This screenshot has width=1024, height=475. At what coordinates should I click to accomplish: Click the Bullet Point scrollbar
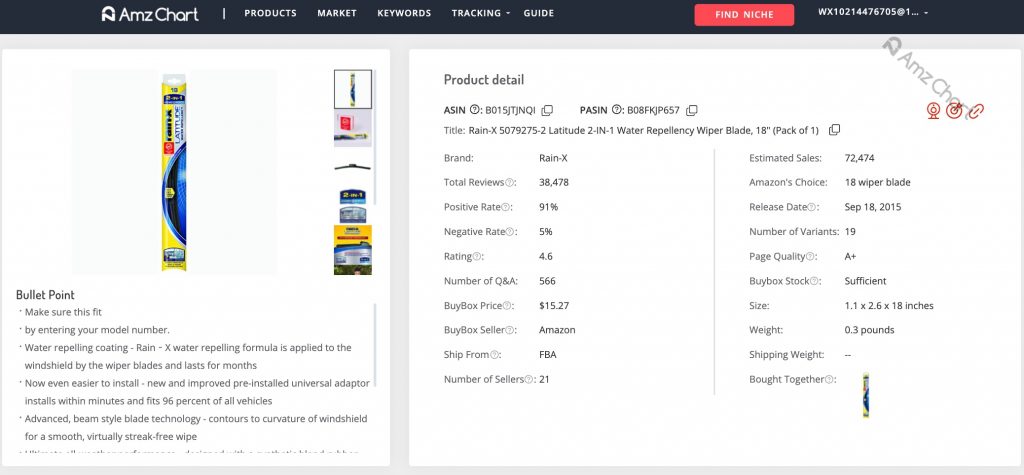(x=375, y=344)
